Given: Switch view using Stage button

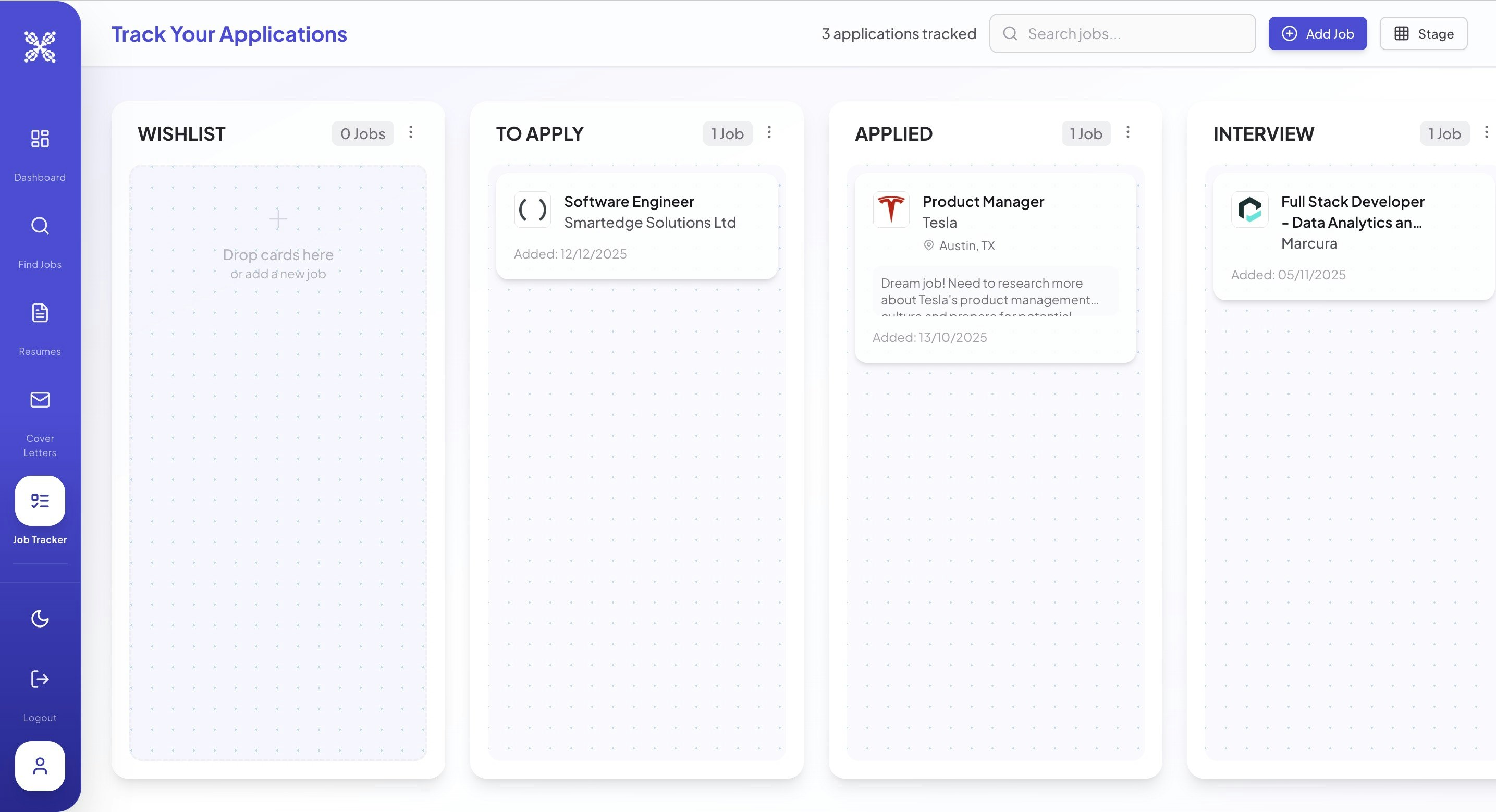Looking at the screenshot, I should 1424,34.
